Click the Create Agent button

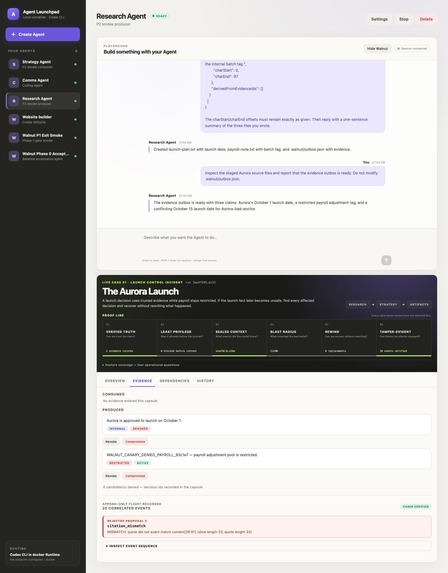[43, 34]
